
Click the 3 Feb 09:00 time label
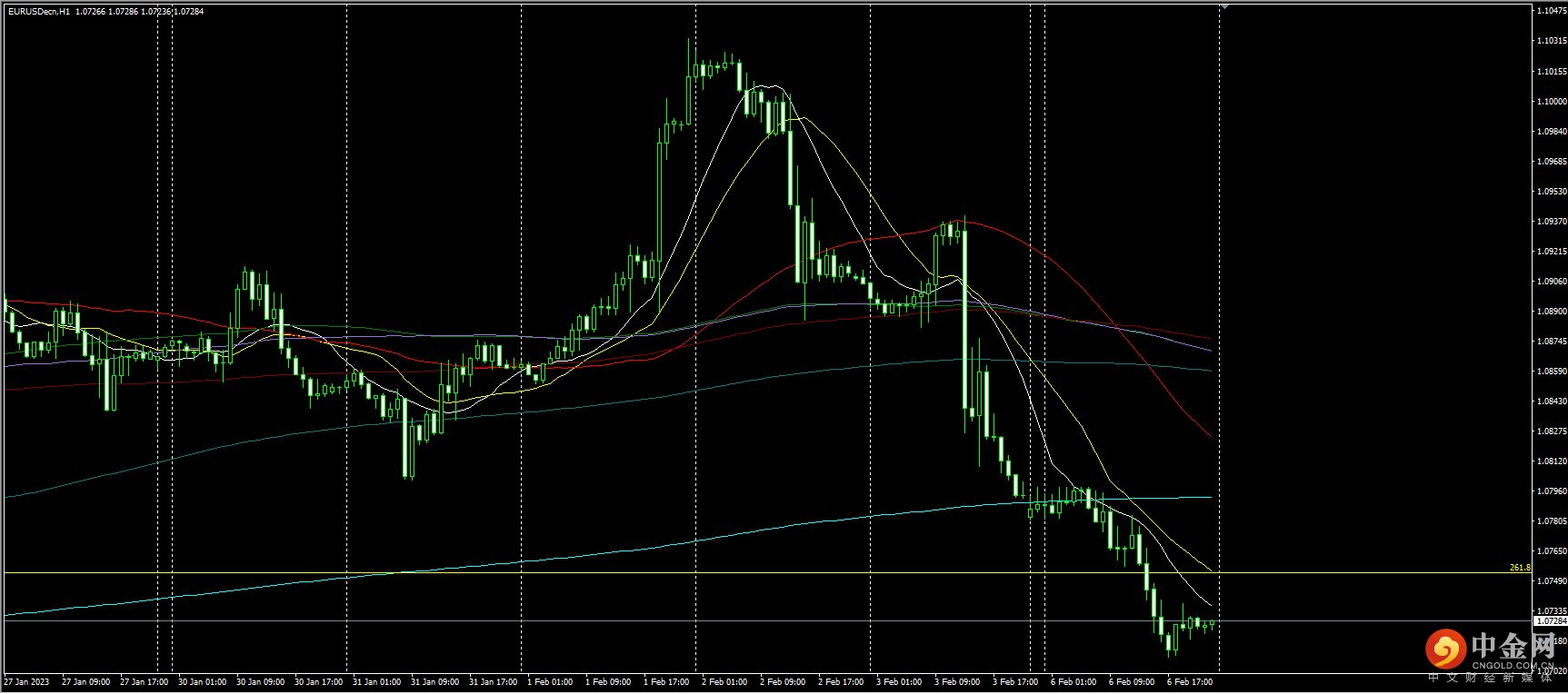(957, 682)
